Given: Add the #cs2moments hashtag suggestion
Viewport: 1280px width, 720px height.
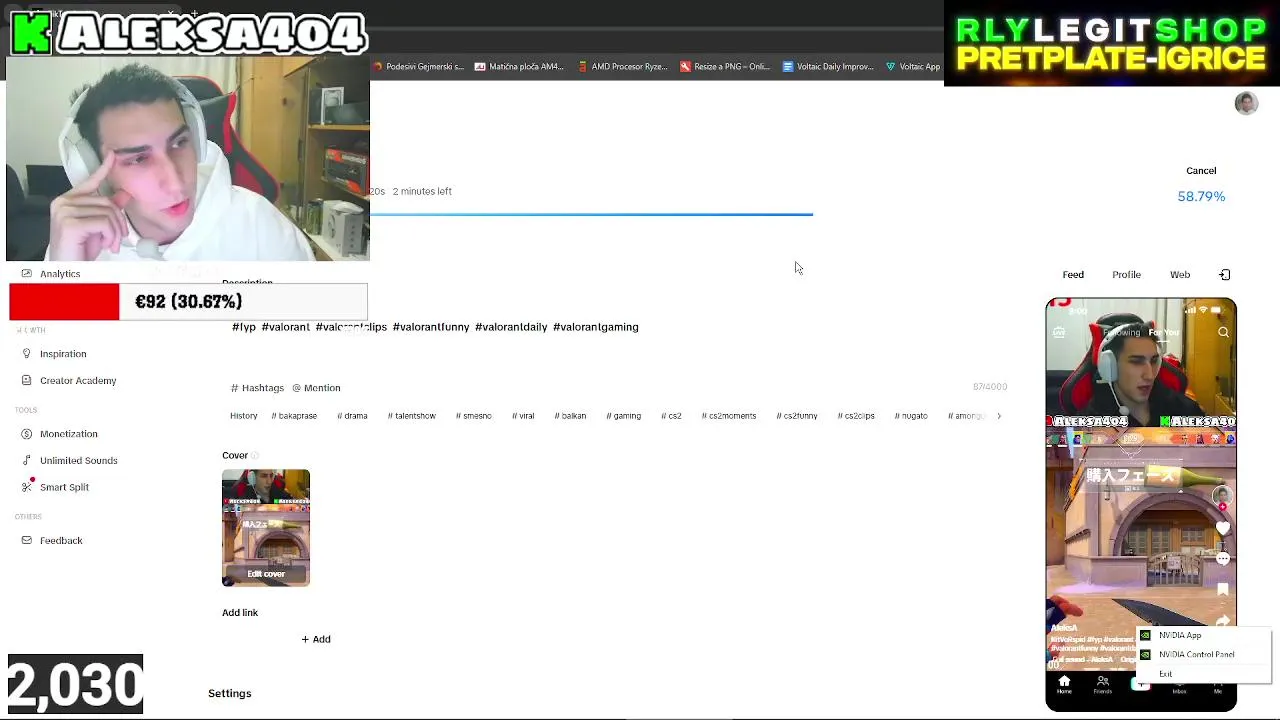Looking at the screenshot, I should click(729, 416).
